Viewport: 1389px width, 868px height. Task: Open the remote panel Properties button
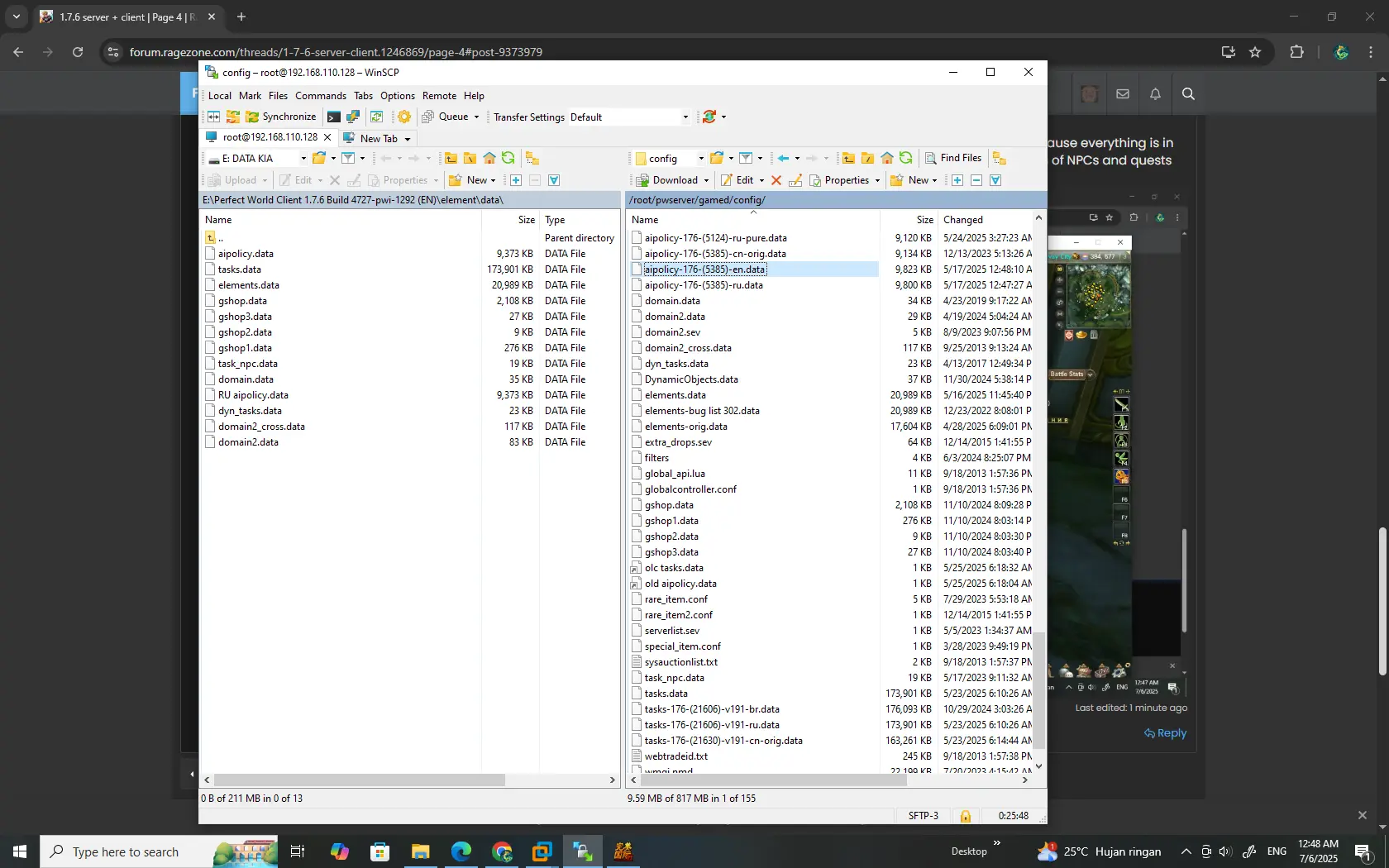[x=839, y=180]
